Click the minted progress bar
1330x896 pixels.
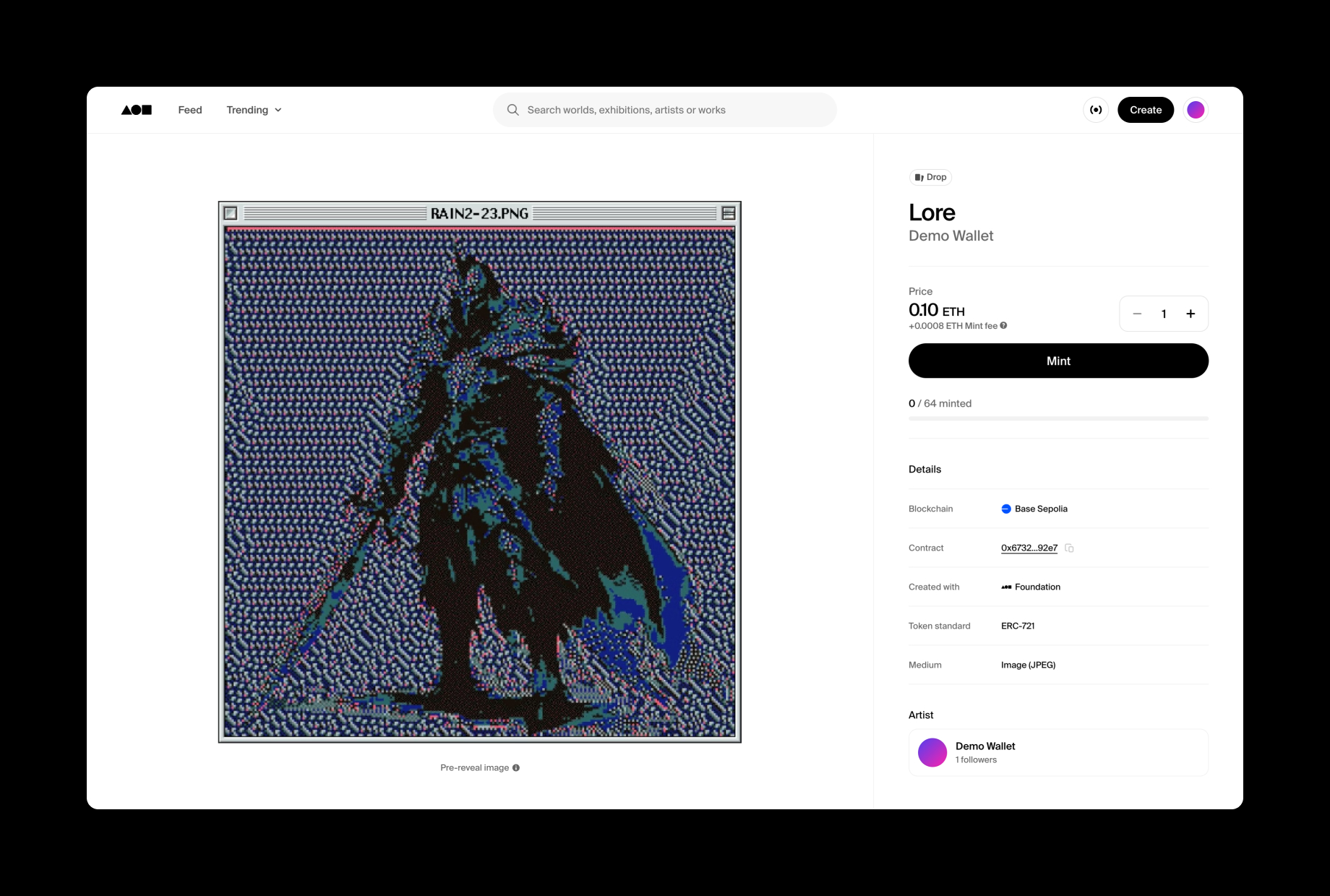point(1058,418)
